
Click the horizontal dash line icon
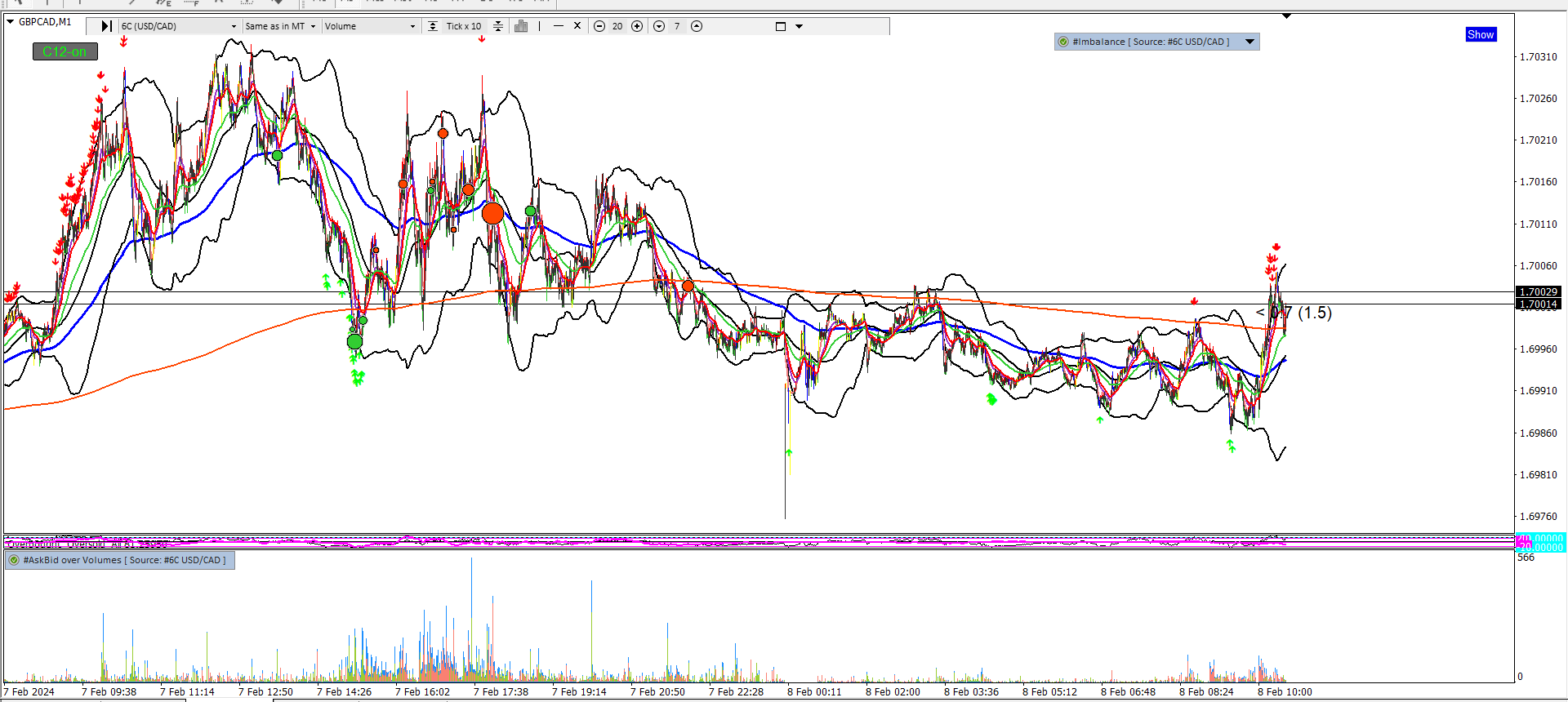click(x=559, y=26)
